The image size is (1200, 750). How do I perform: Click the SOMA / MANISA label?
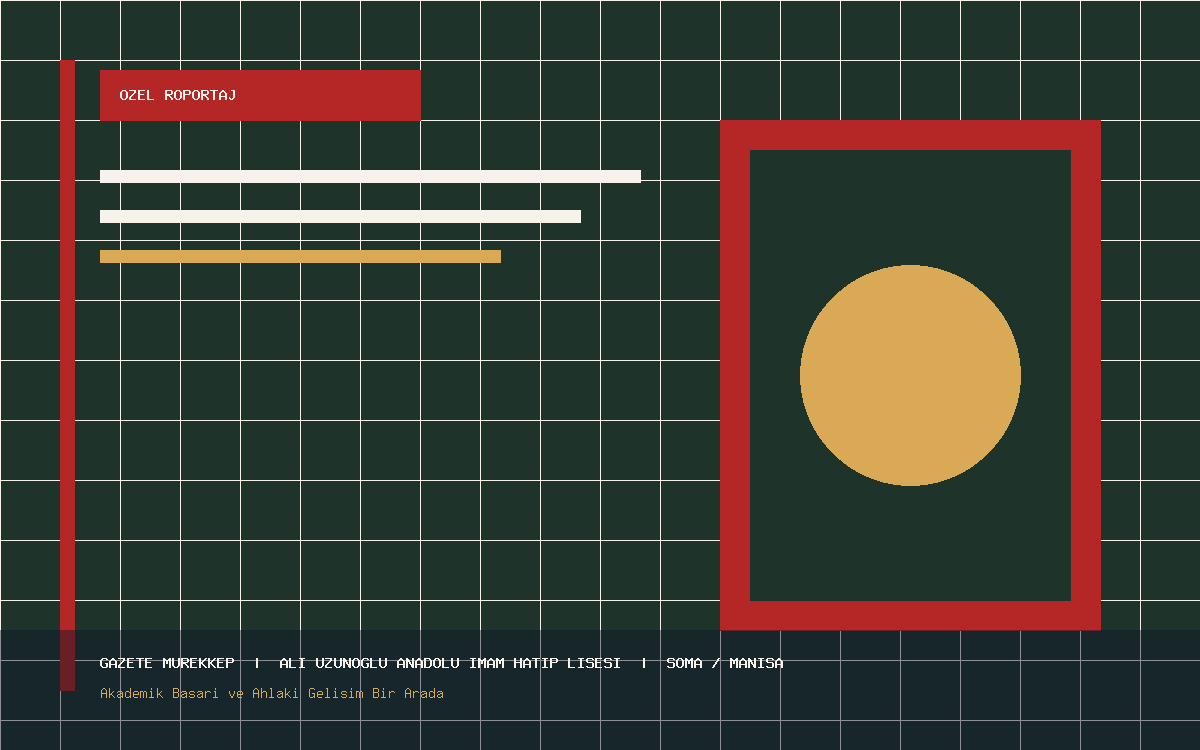pyautogui.click(x=725, y=663)
